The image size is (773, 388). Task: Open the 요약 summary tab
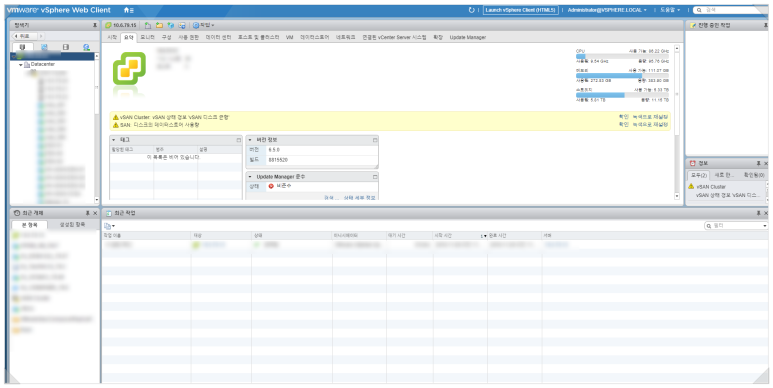[128, 37]
